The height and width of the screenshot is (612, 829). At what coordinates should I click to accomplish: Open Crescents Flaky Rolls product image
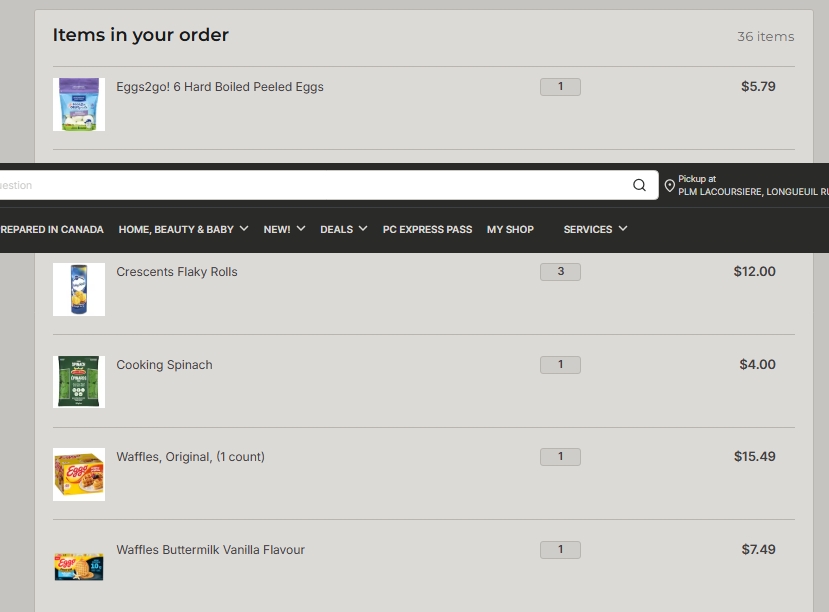pos(79,289)
